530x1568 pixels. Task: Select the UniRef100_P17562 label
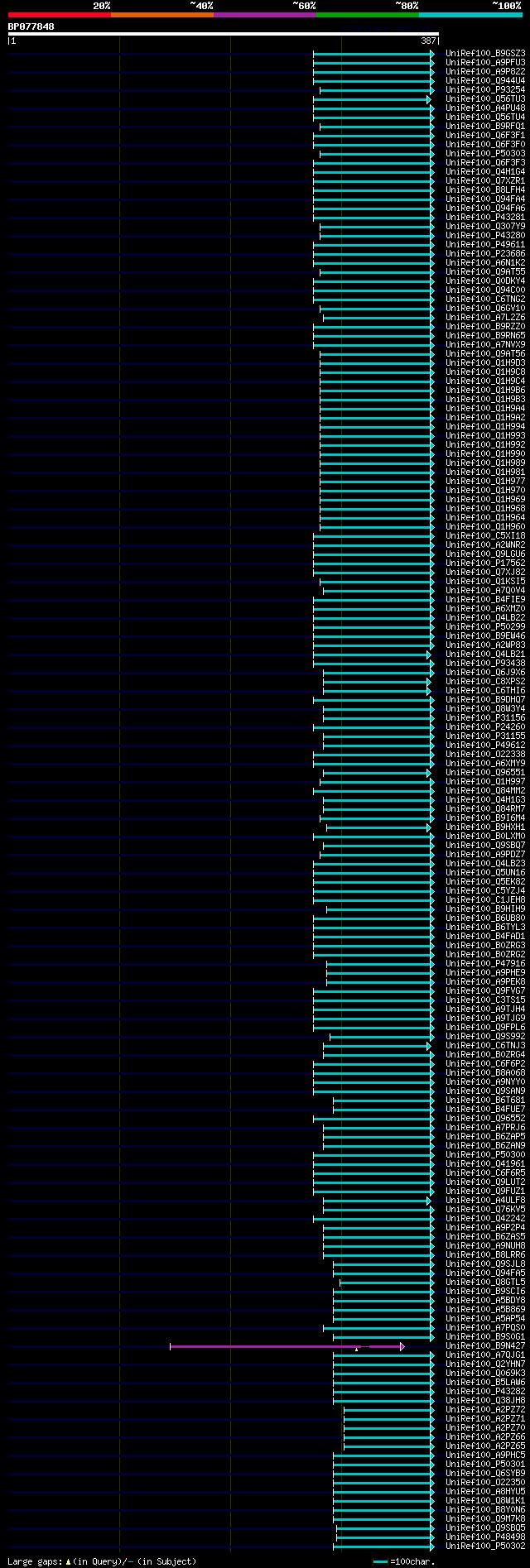coord(485,563)
